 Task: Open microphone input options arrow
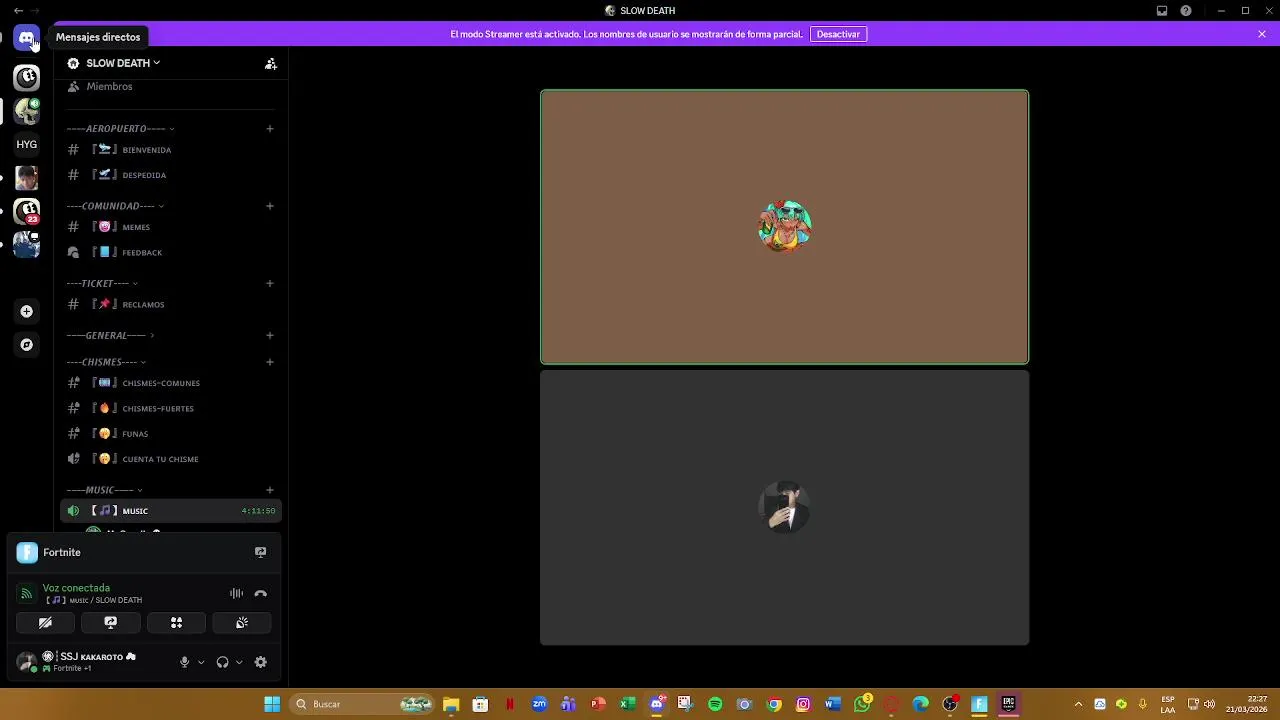tap(201, 662)
